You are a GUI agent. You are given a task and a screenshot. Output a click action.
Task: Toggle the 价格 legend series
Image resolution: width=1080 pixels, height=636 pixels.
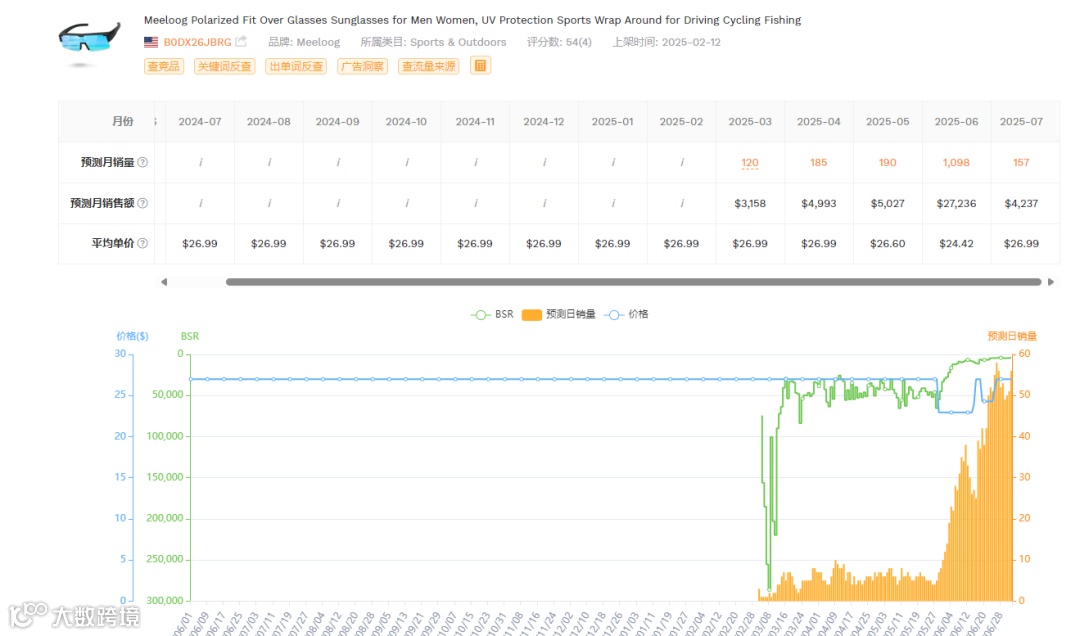pyautogui.click(x=626, y=314)
